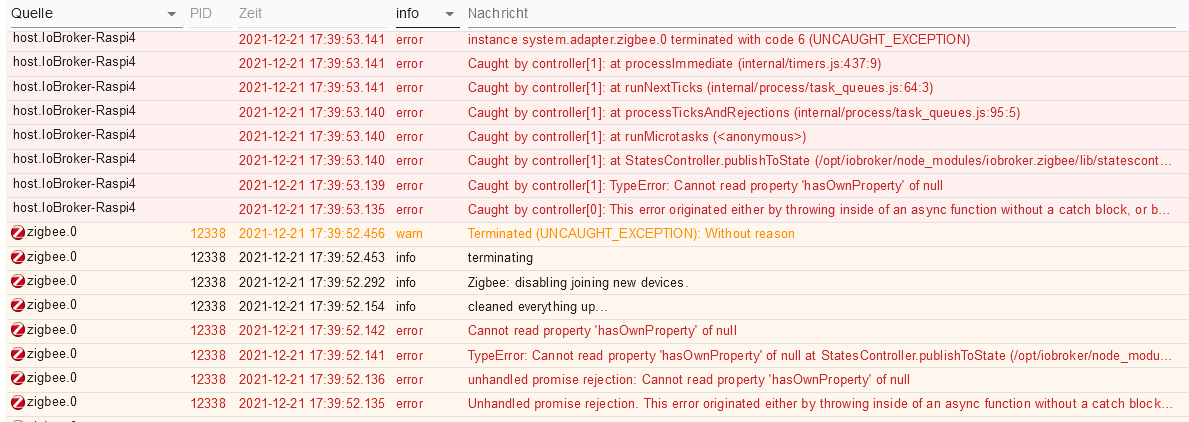Click host.IoBroker-Raspi4 source in the first row
This screenshot has height=422, width=1189.
pyautogui.click(x=74, y=37)
